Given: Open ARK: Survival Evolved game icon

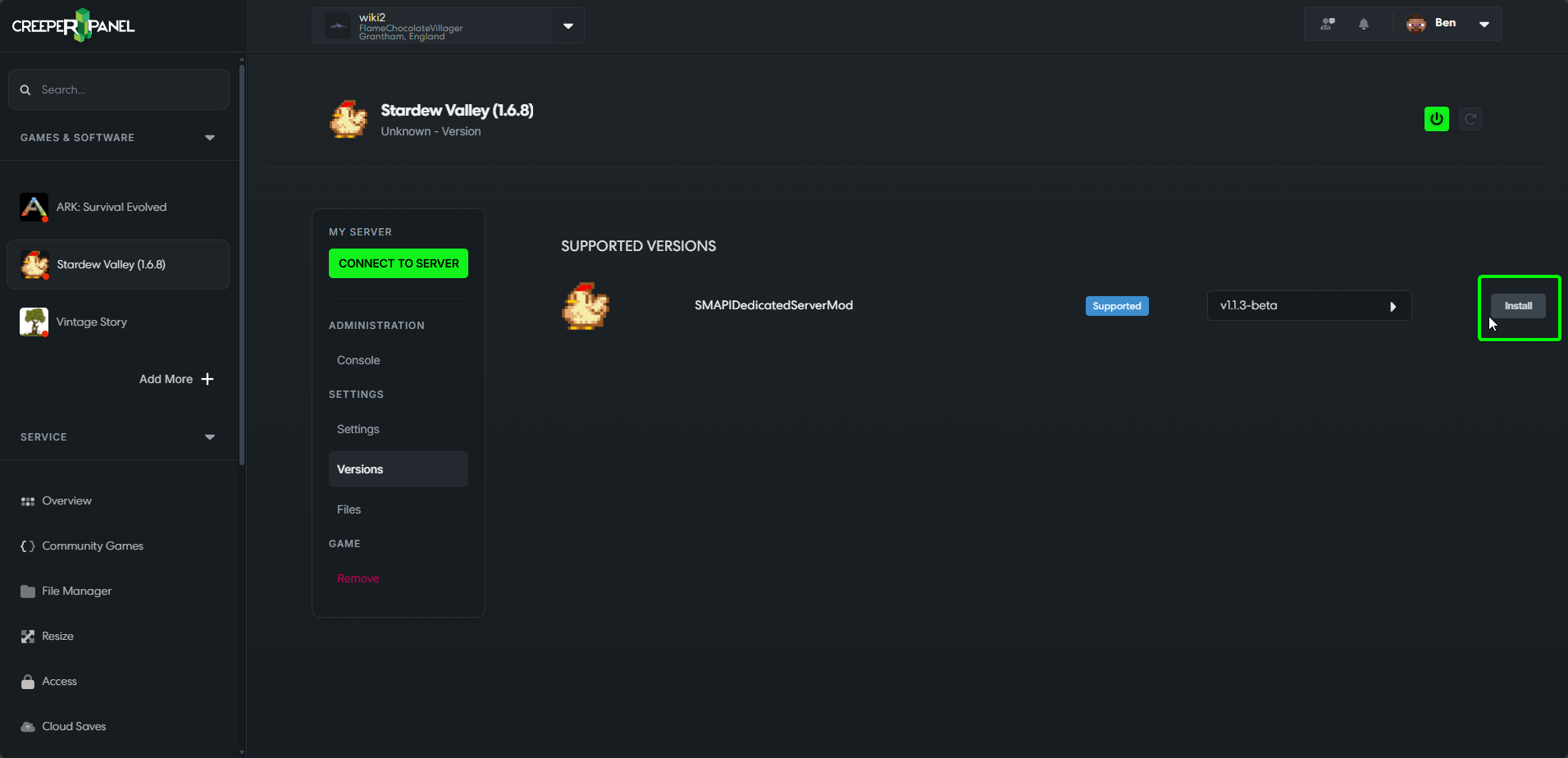Looking at the screenshot, I should coord(34,207).
